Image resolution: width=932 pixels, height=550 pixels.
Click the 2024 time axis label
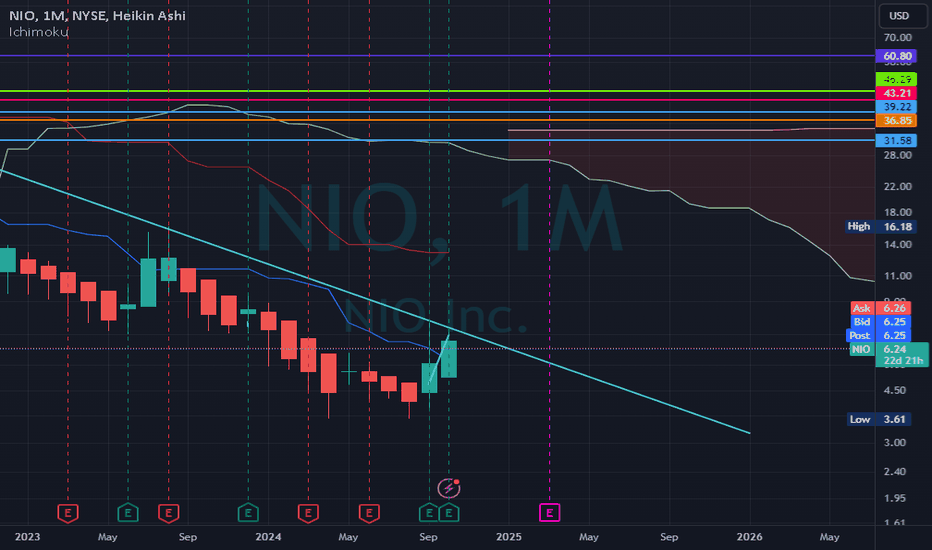(268, 537)
